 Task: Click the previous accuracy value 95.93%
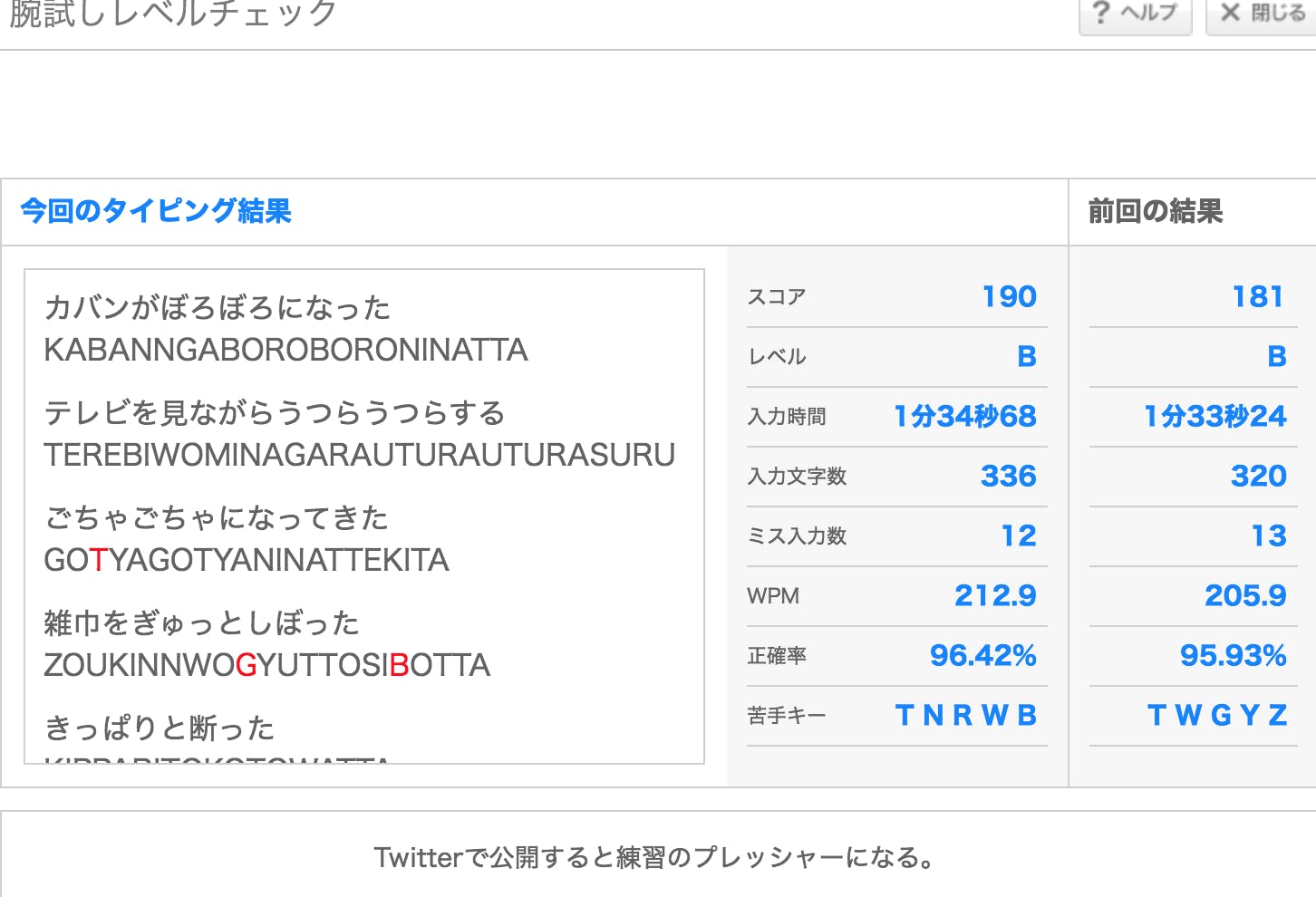pyautogui.click(x=1233, y=655)
